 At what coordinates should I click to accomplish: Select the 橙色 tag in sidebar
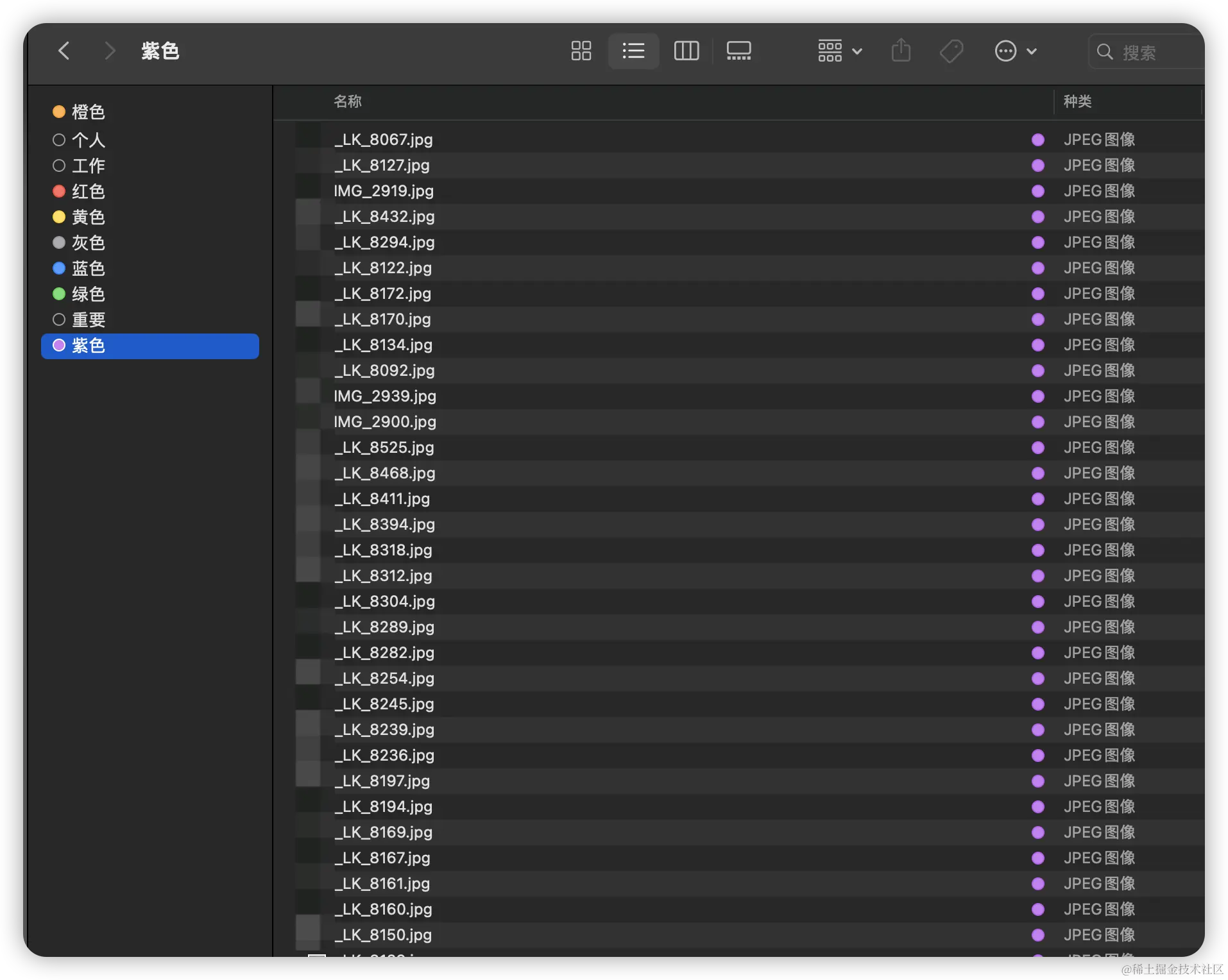[x=150, y=112]
